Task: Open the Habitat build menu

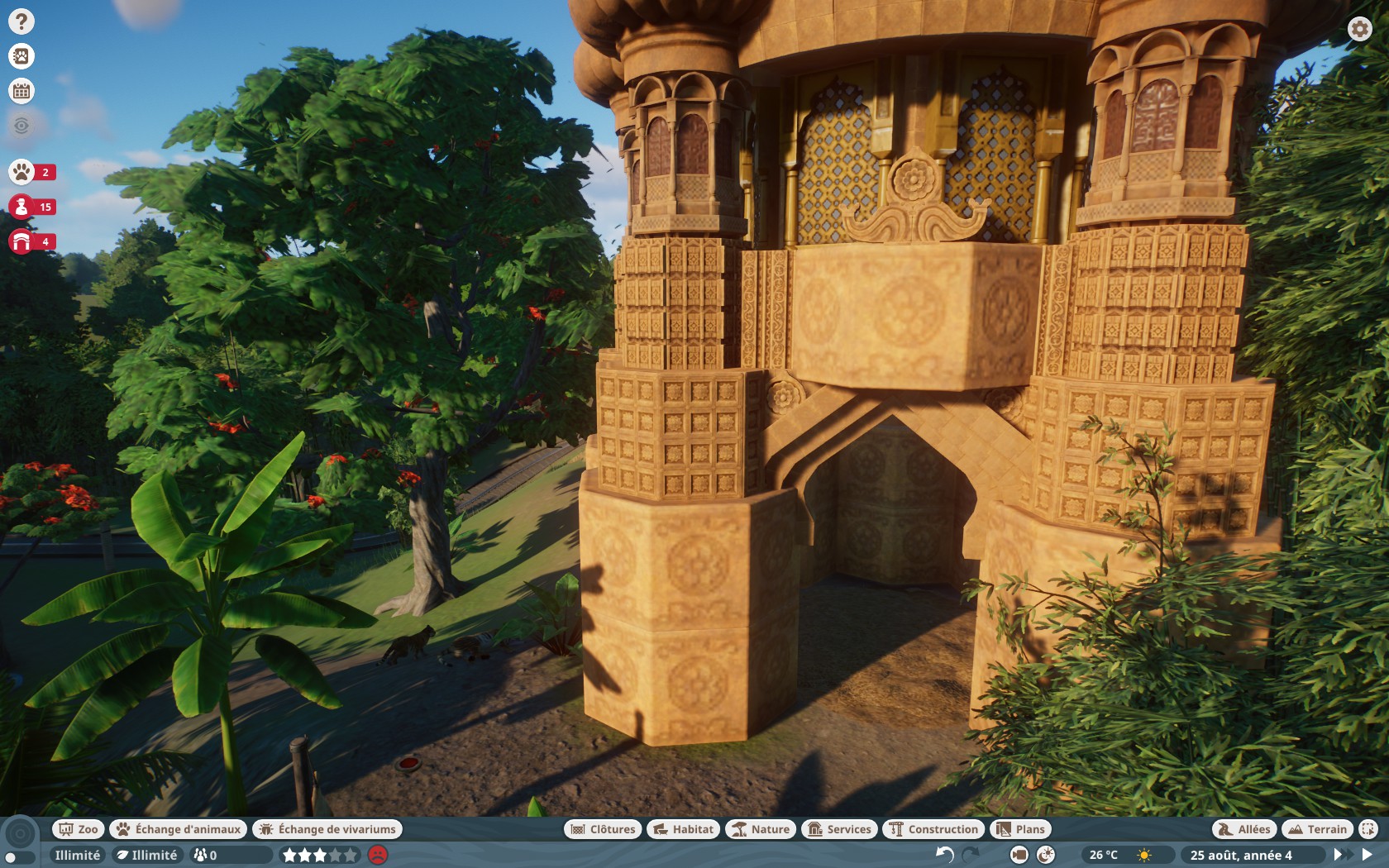Action: 683,829
